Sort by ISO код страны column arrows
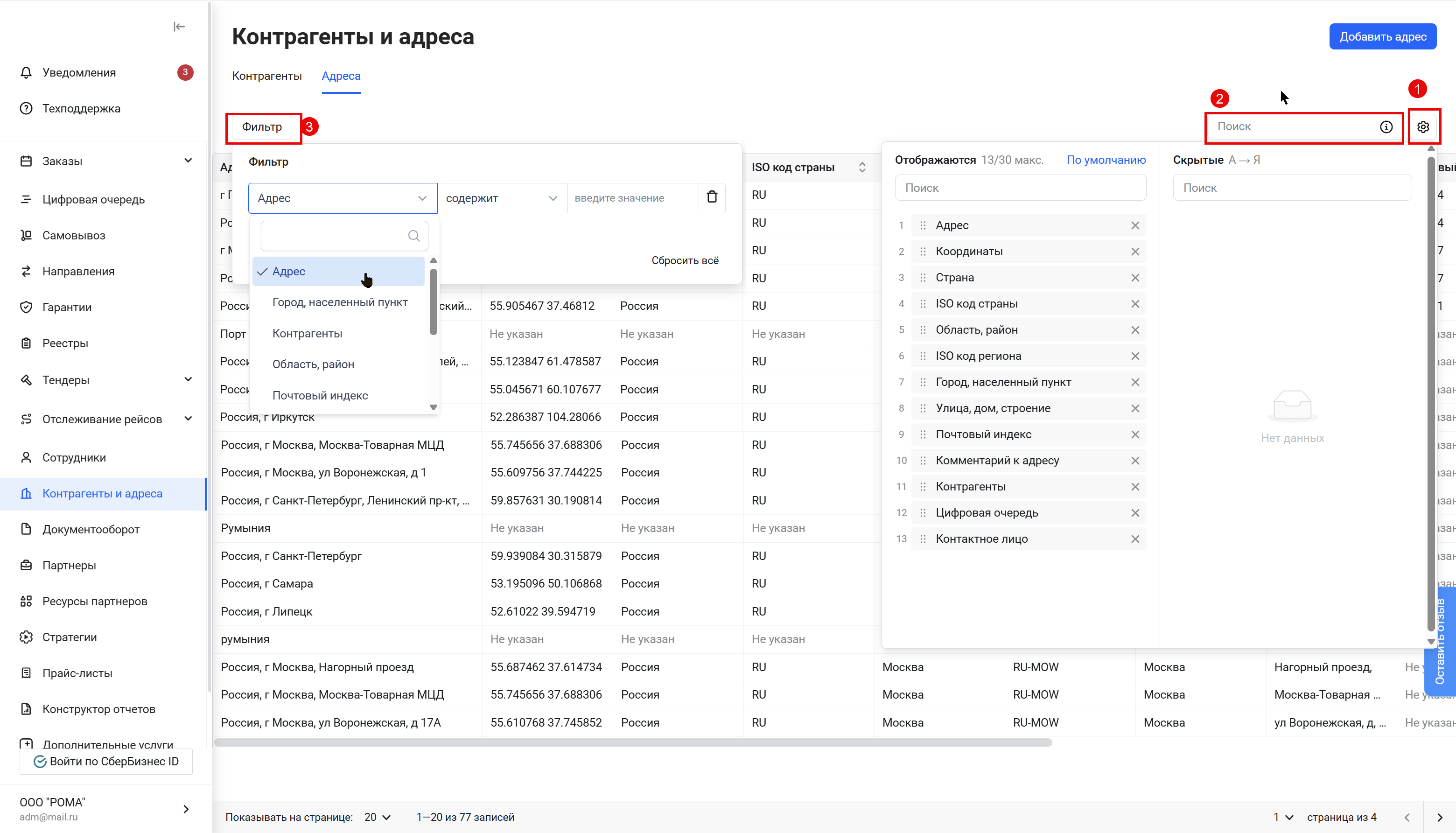Image resolution: width=1456 pixels, height=833 pixels. (861, 168)
